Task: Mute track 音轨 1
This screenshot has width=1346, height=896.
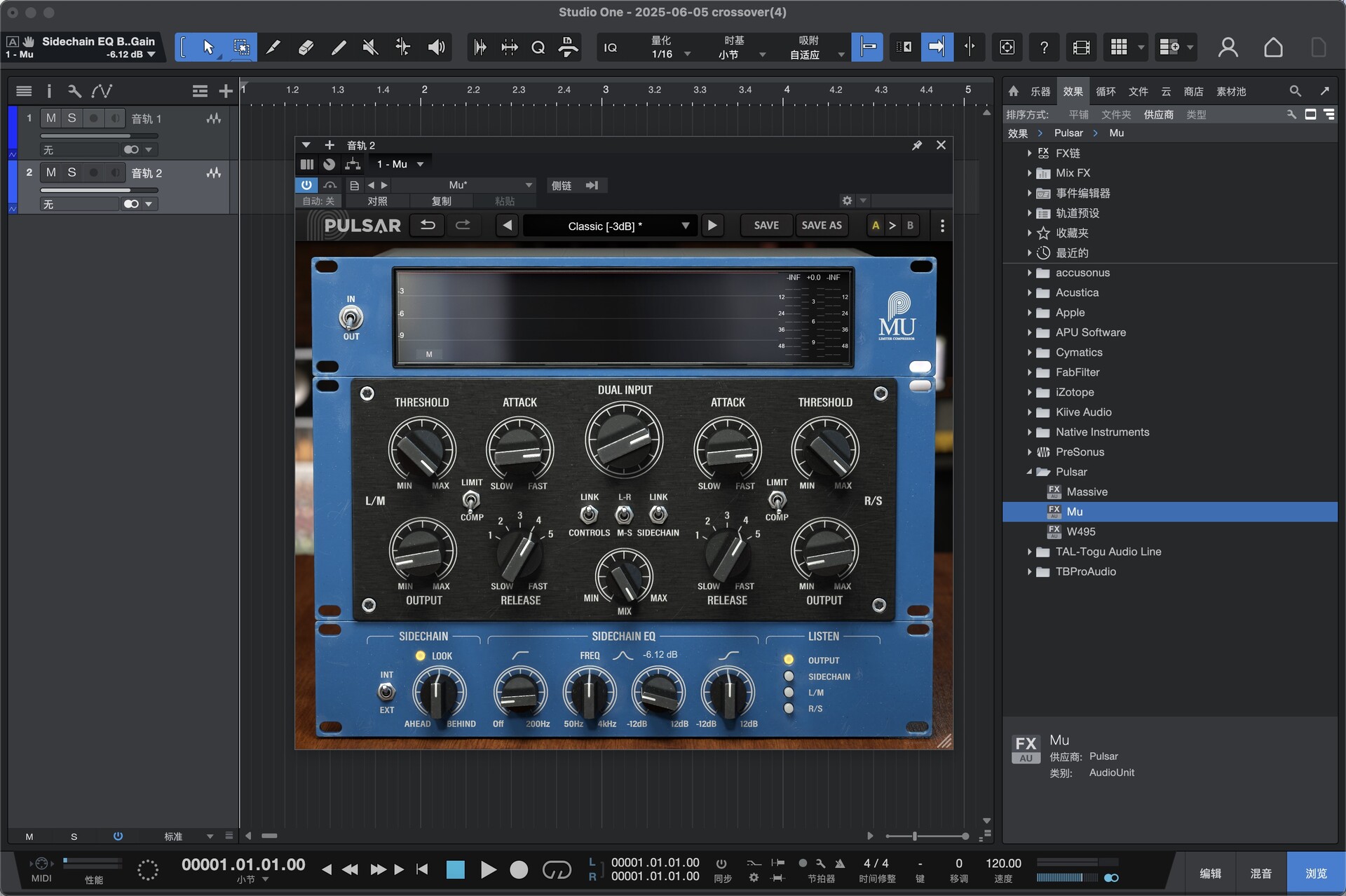Action: point(51,118)
